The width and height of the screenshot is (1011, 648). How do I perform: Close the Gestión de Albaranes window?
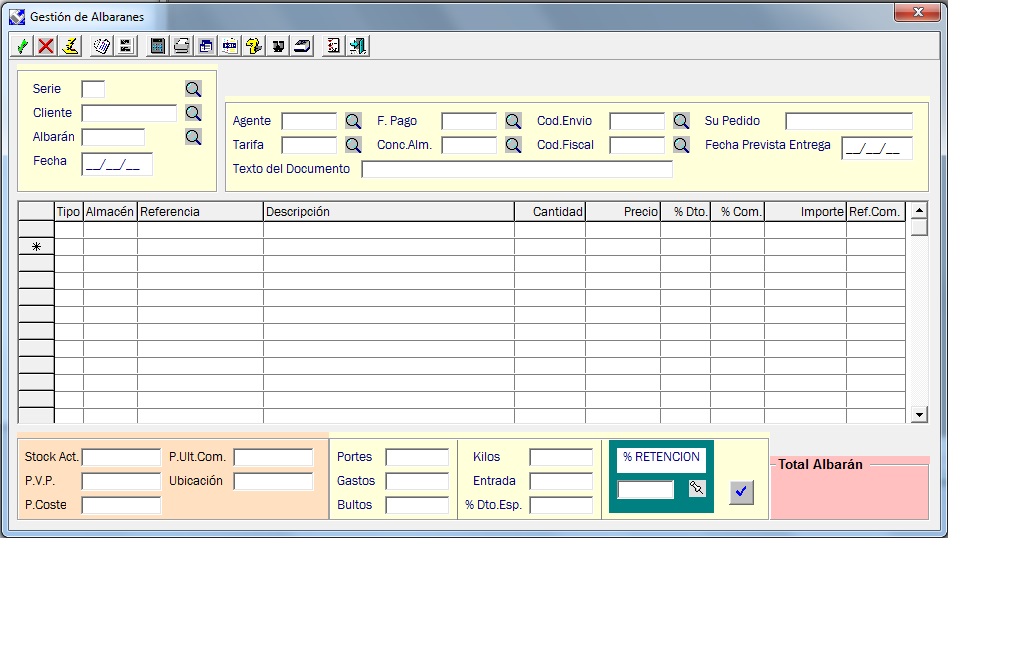[x=918, y=12]
